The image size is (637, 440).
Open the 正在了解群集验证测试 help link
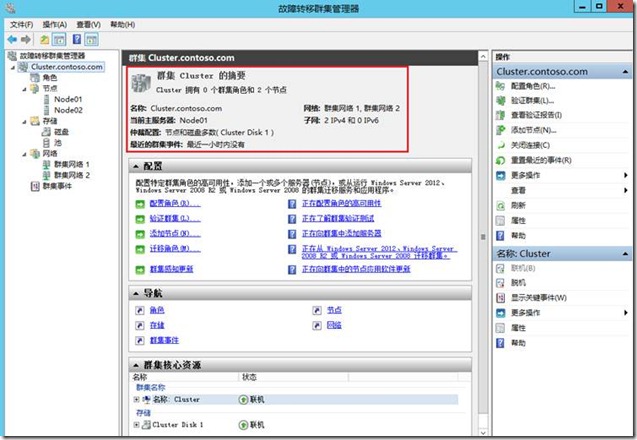(x=338, y=219)
